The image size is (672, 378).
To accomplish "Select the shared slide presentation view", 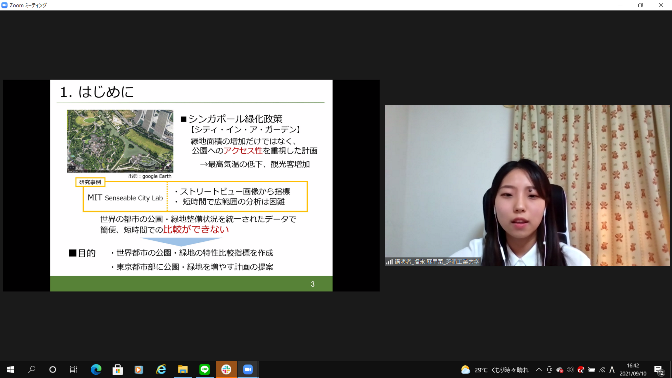I will click(x=191, y=186).
